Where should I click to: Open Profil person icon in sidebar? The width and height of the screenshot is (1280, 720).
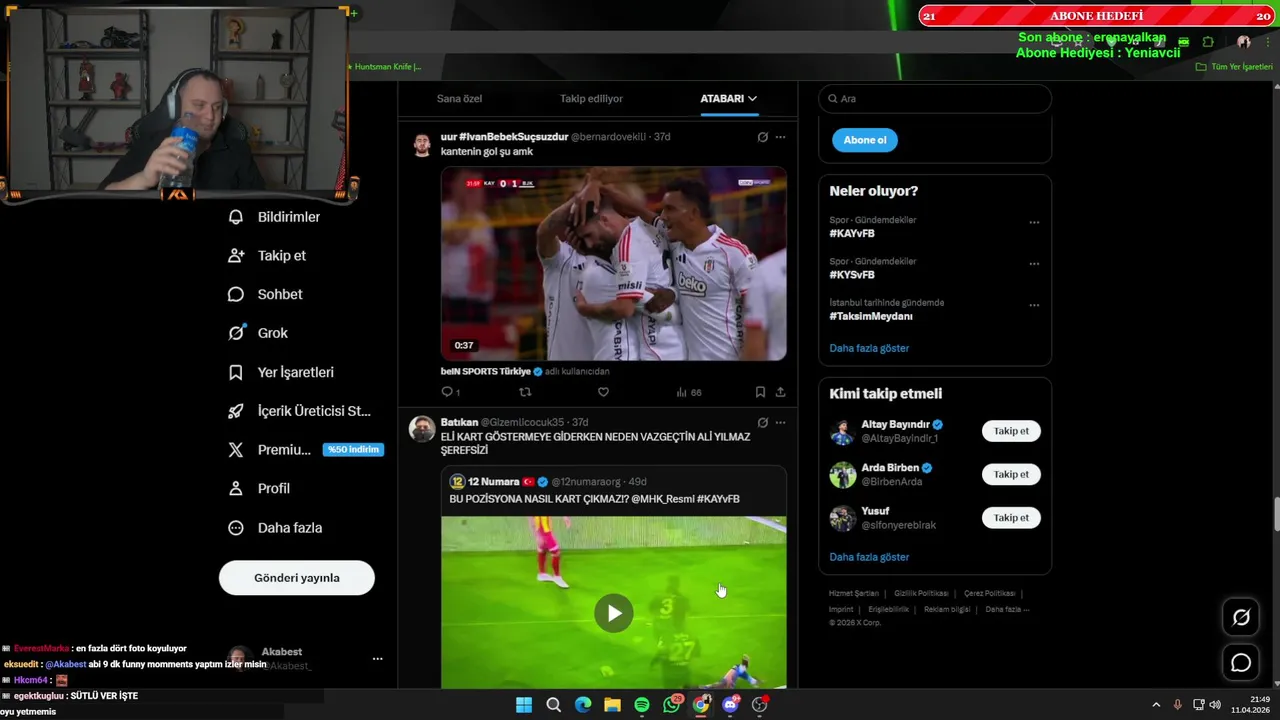pos(236,489)
